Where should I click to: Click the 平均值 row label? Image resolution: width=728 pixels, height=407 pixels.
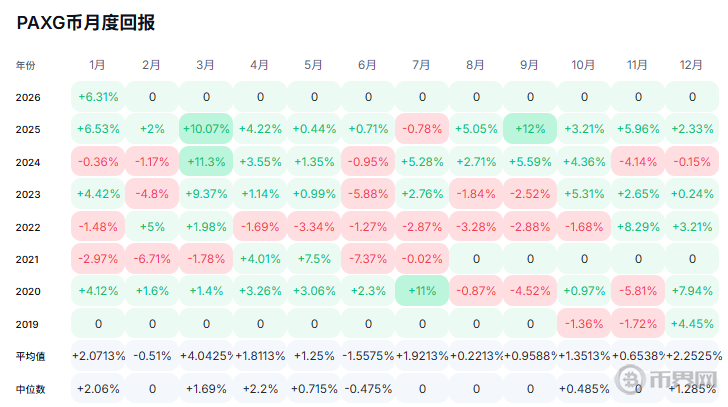click(30, 356)
